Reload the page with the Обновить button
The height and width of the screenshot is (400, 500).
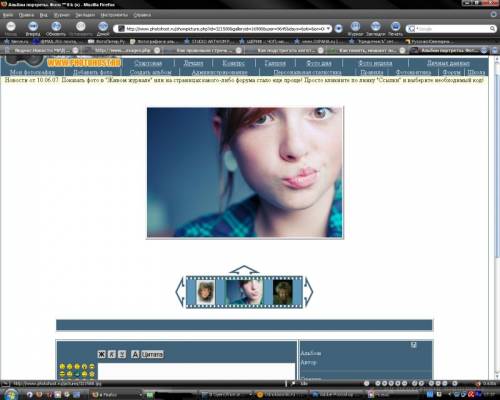(x=56, y=26)
